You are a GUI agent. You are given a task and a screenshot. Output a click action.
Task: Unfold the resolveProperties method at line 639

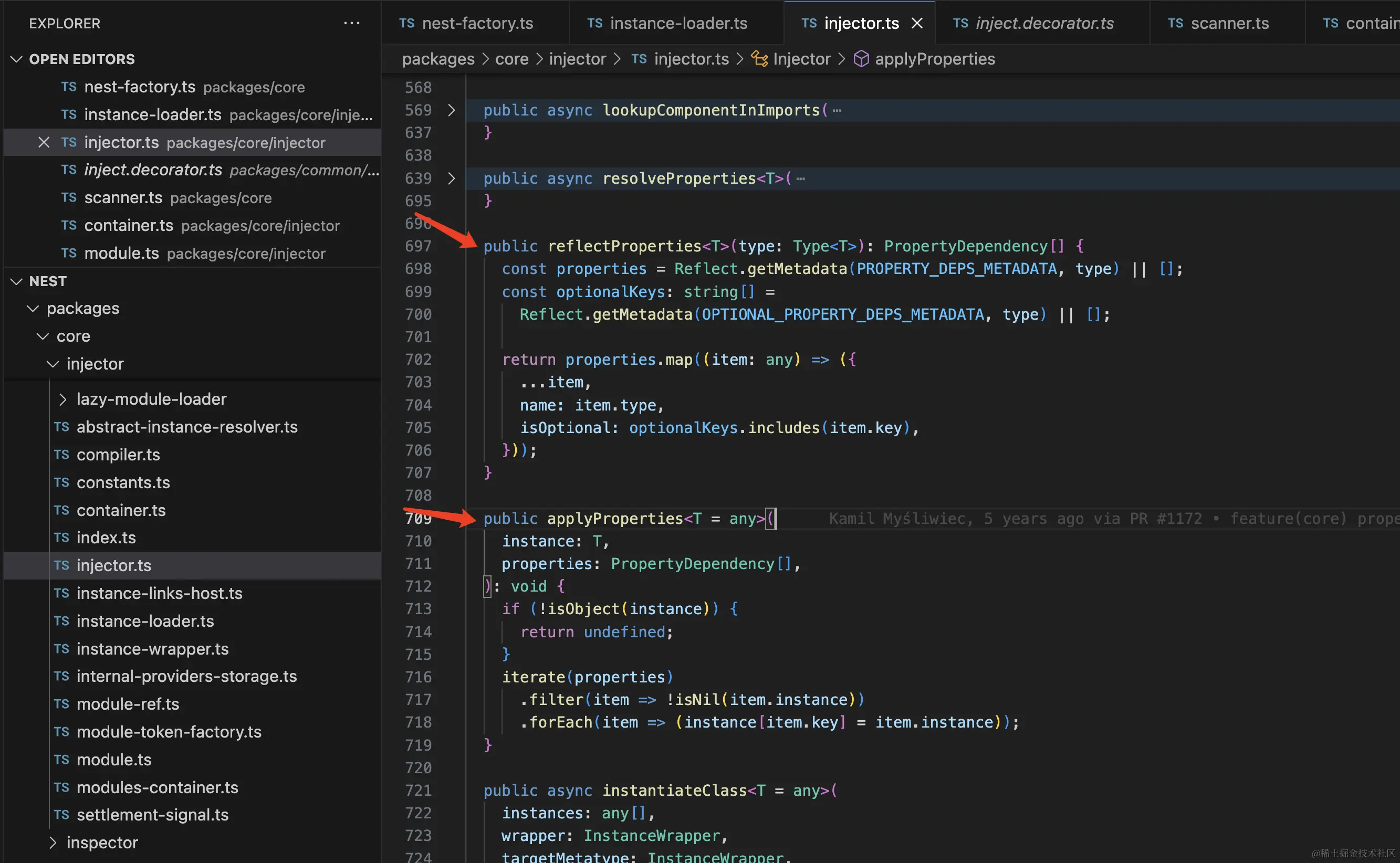(x=451, y=178)
